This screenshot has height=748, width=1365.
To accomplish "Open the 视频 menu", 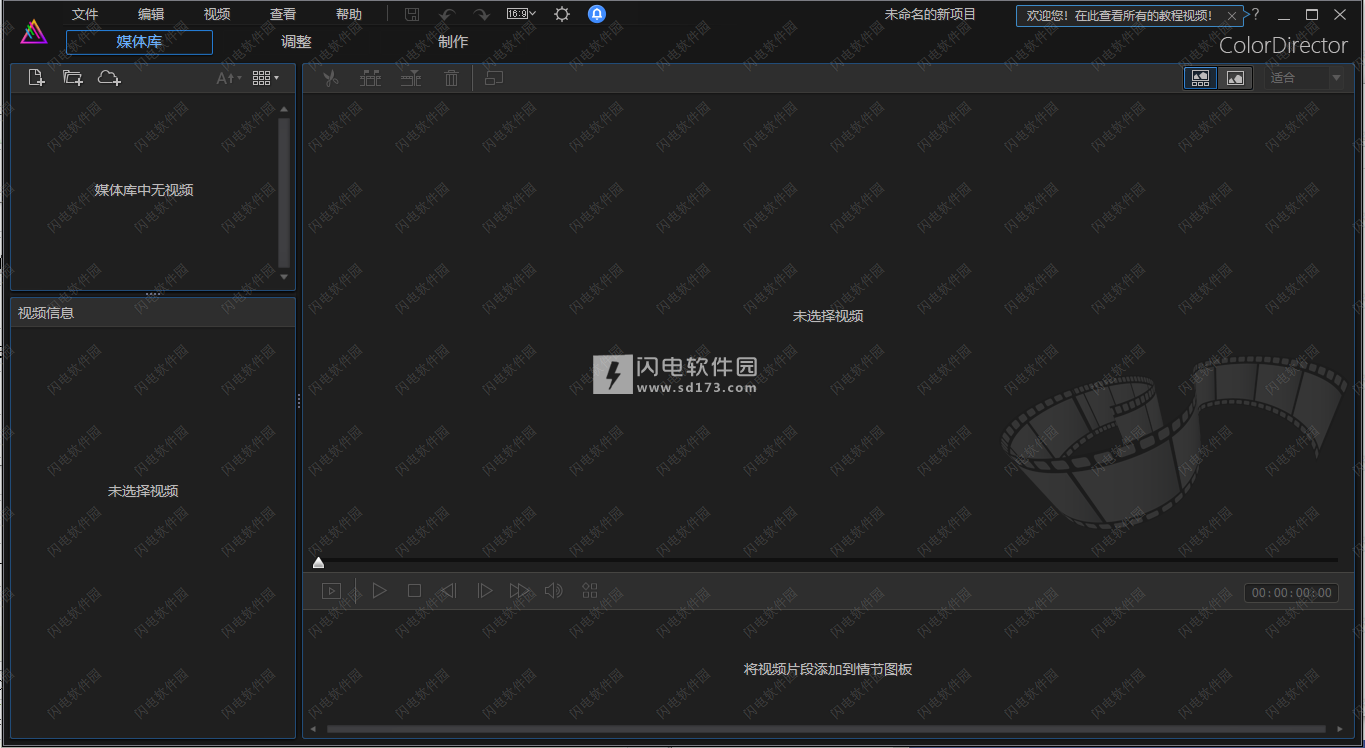I will coord(217,14).
